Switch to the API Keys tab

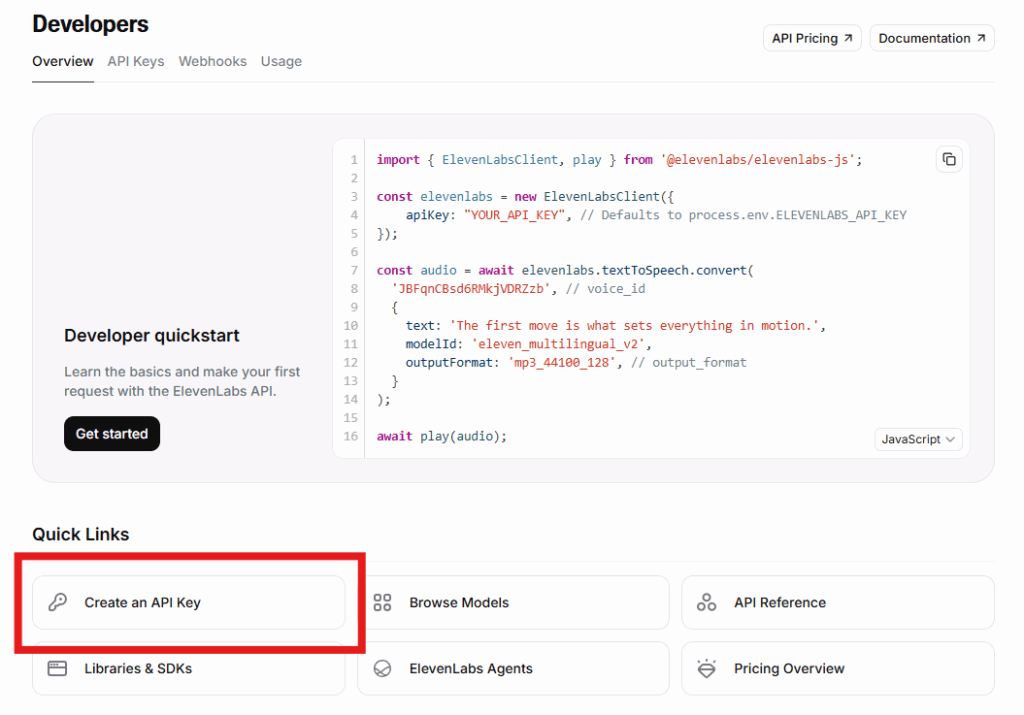click(x=136, y=61)
